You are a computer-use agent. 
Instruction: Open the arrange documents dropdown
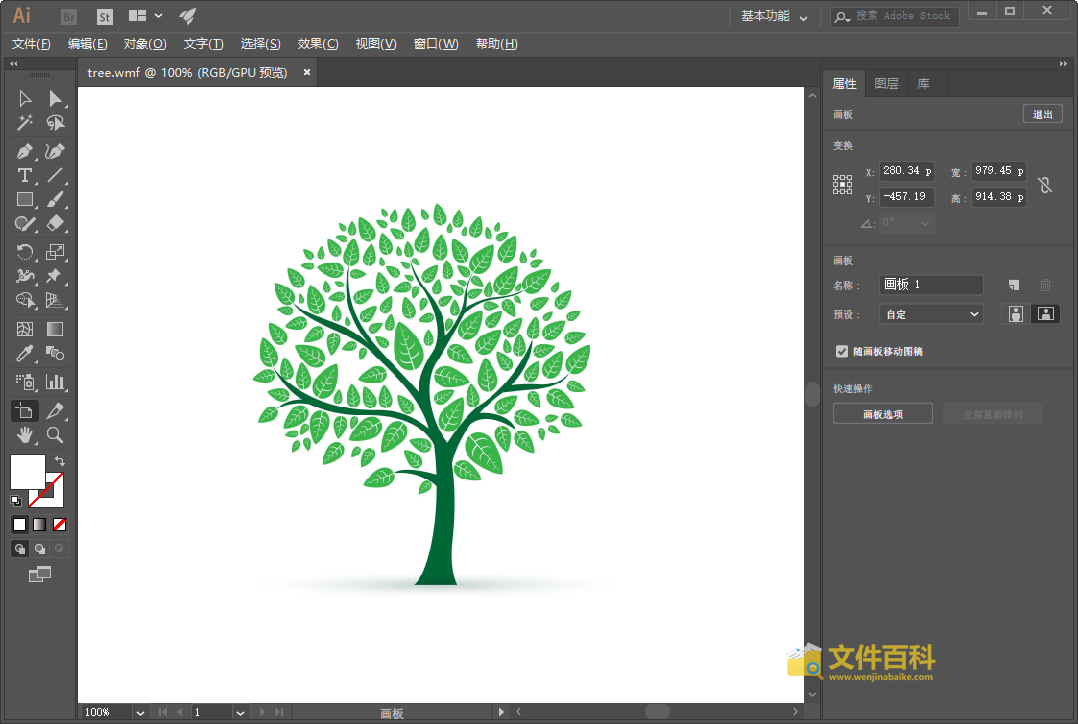[x=146, y=16]
